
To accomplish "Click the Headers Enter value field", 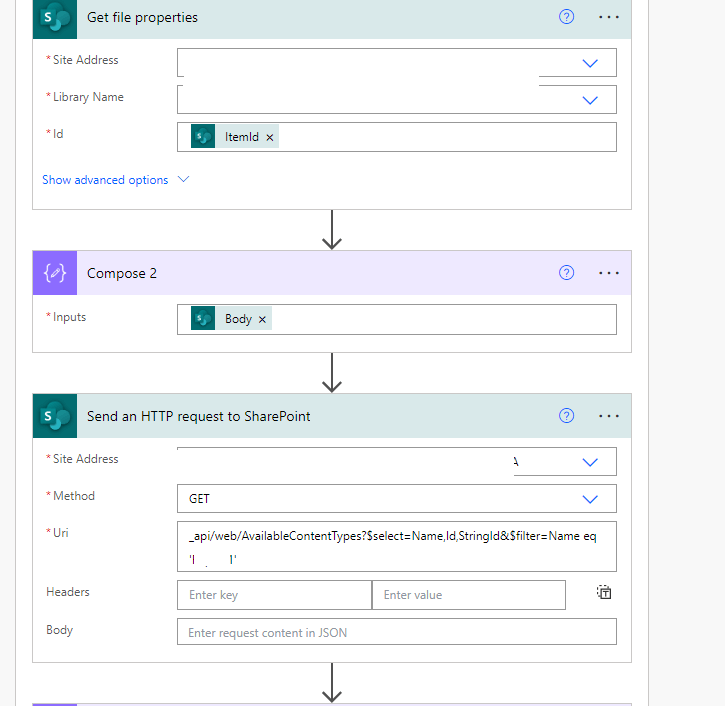I will pos(469,595).
